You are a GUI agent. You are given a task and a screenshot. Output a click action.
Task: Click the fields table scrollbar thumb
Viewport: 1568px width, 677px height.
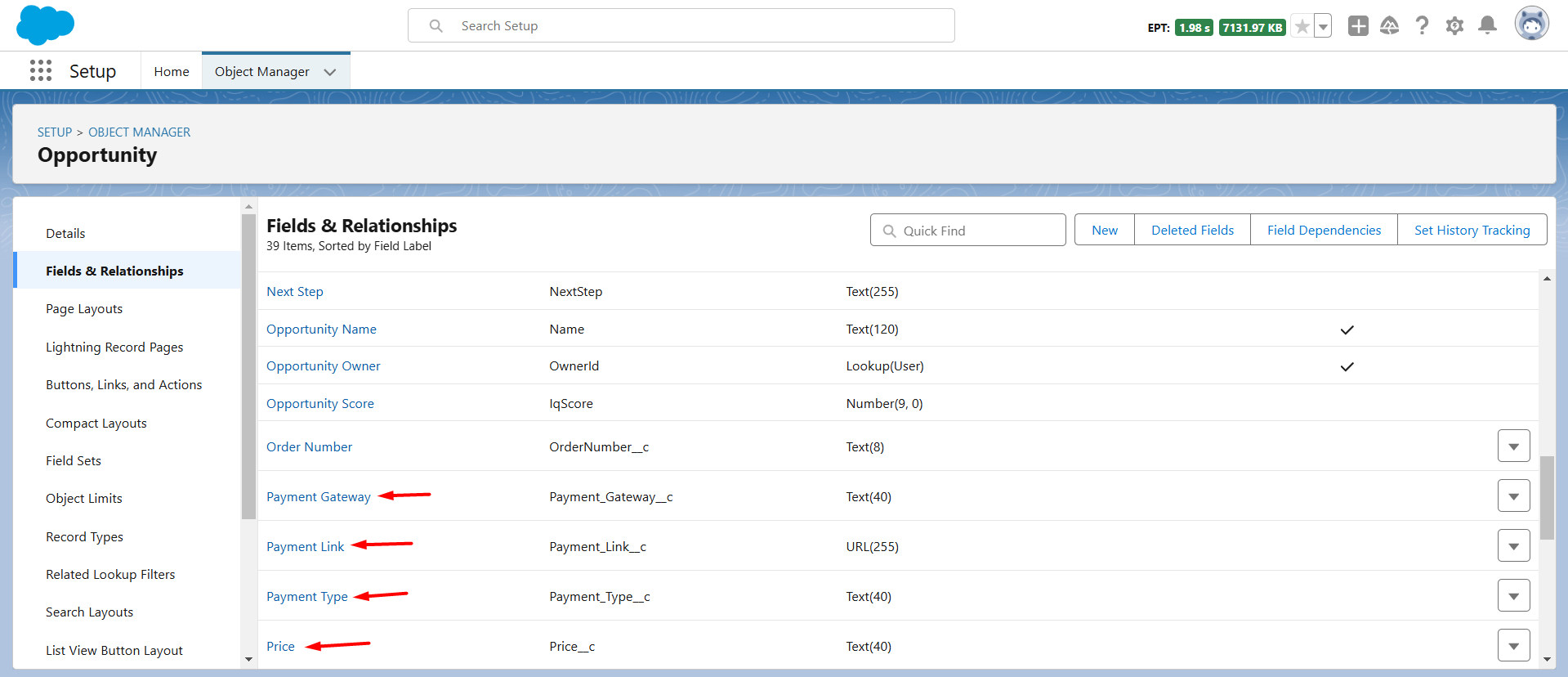click(x=1547, y=498)
